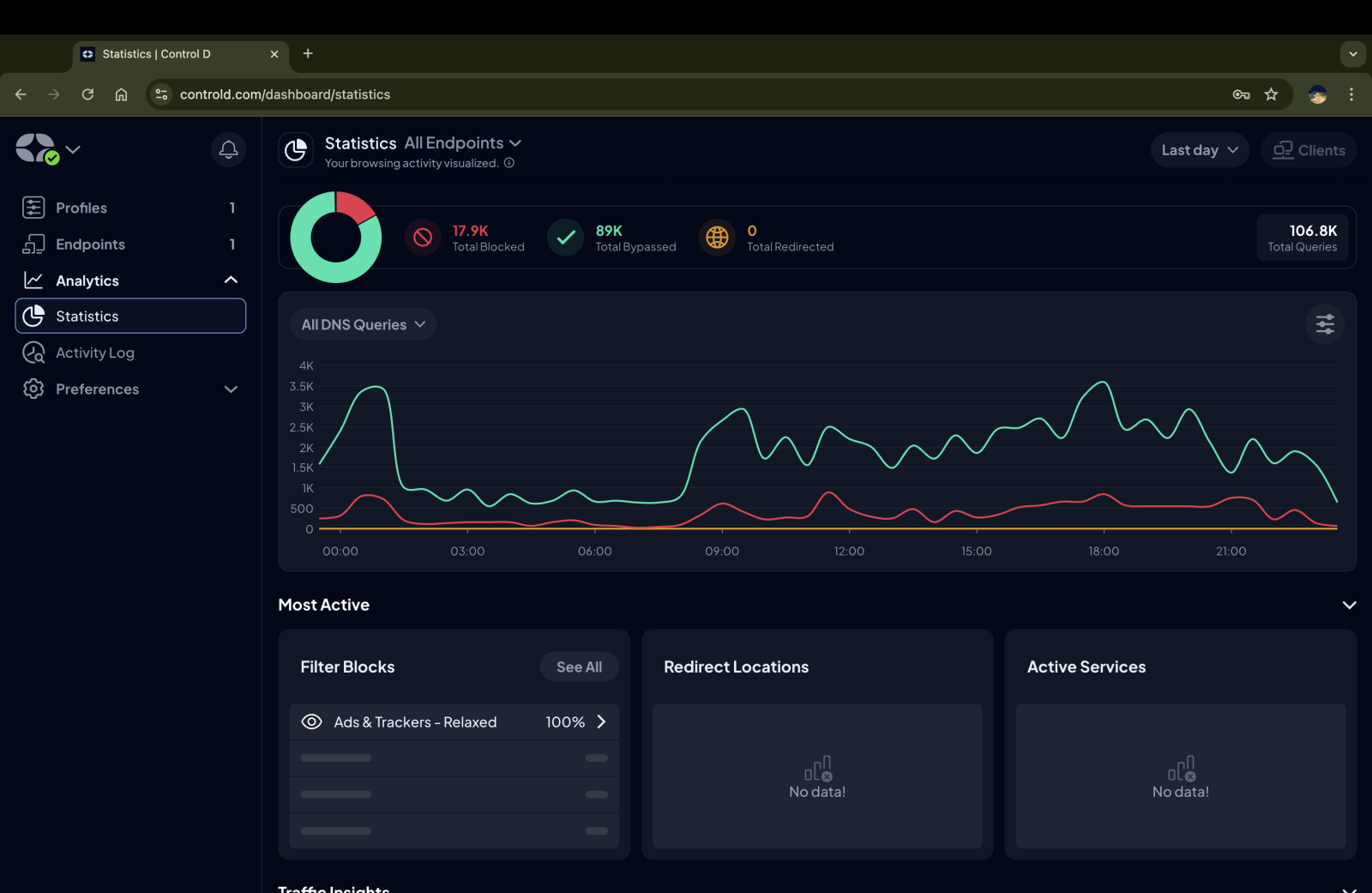Click the 89K Total Bypassed value
Screen dimensions: 1372x893
[x=609, y=231]
